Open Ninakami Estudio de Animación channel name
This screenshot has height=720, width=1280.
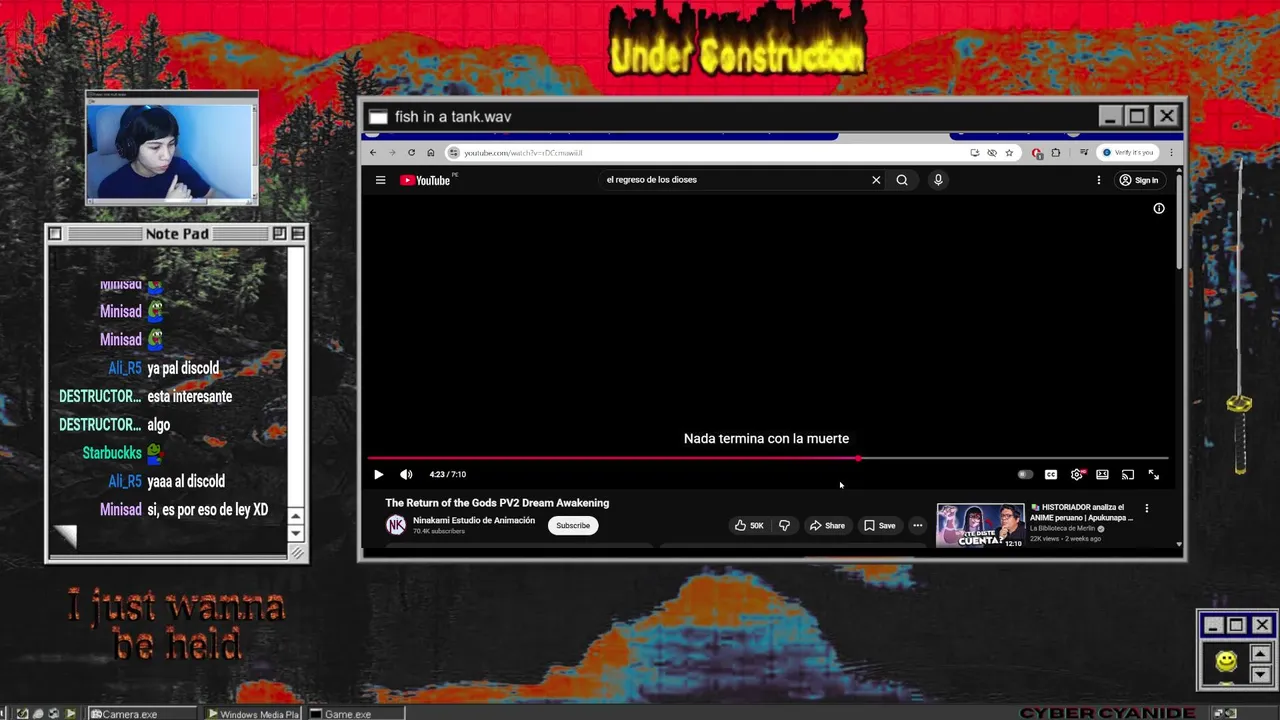coord(474,520)
